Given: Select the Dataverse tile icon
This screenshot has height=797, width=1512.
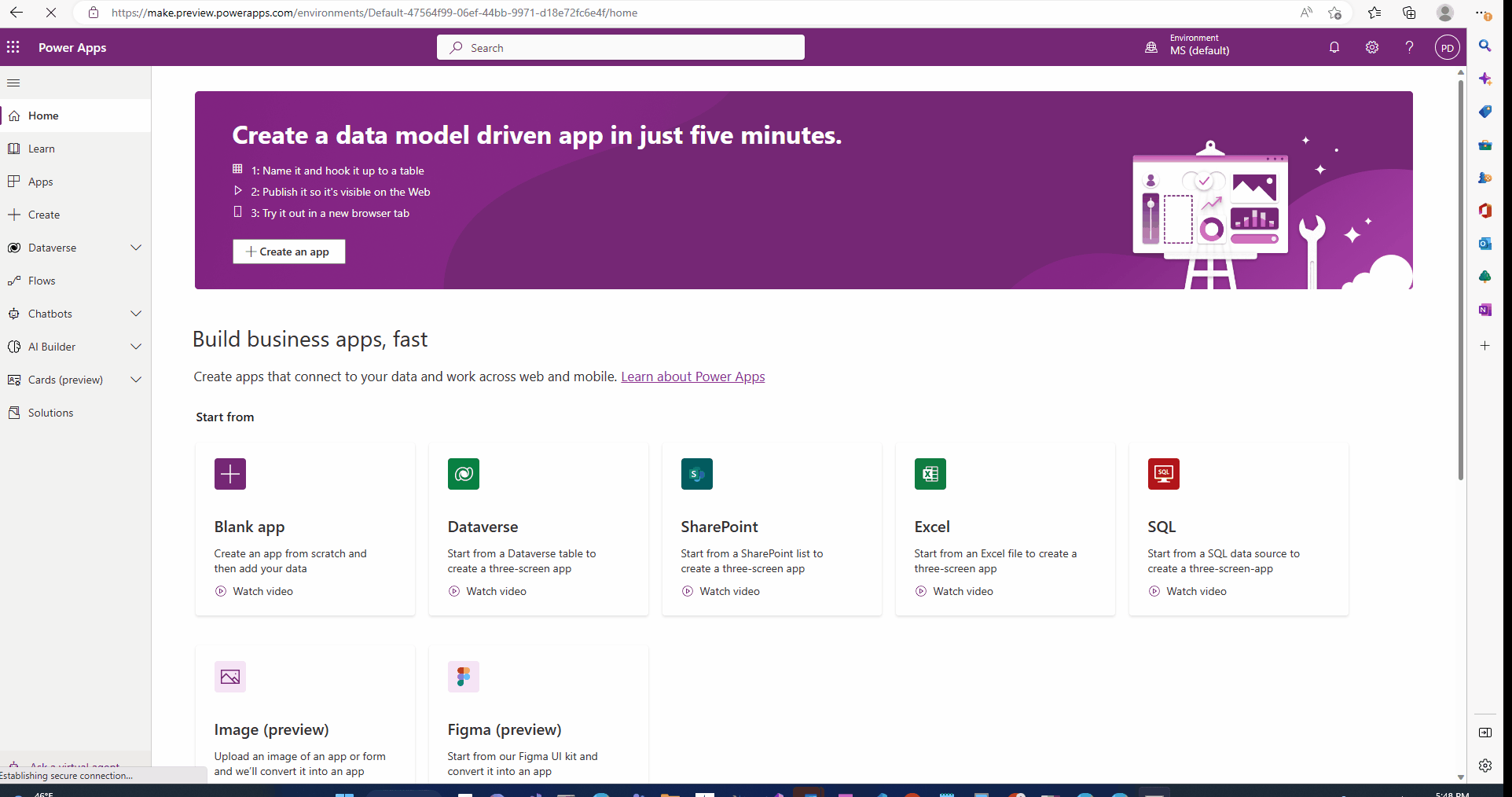Looking at the screenshot, I should coord(463,474).
